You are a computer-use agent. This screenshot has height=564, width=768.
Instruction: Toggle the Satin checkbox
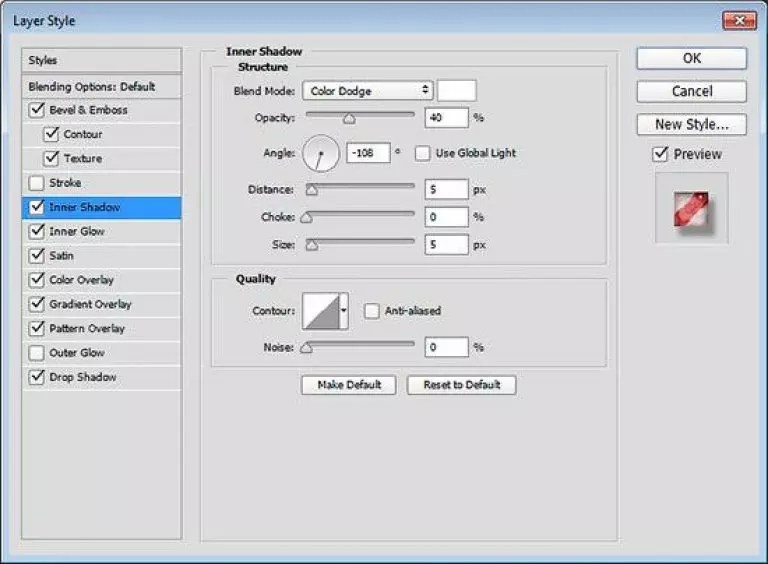click(37, 256)
